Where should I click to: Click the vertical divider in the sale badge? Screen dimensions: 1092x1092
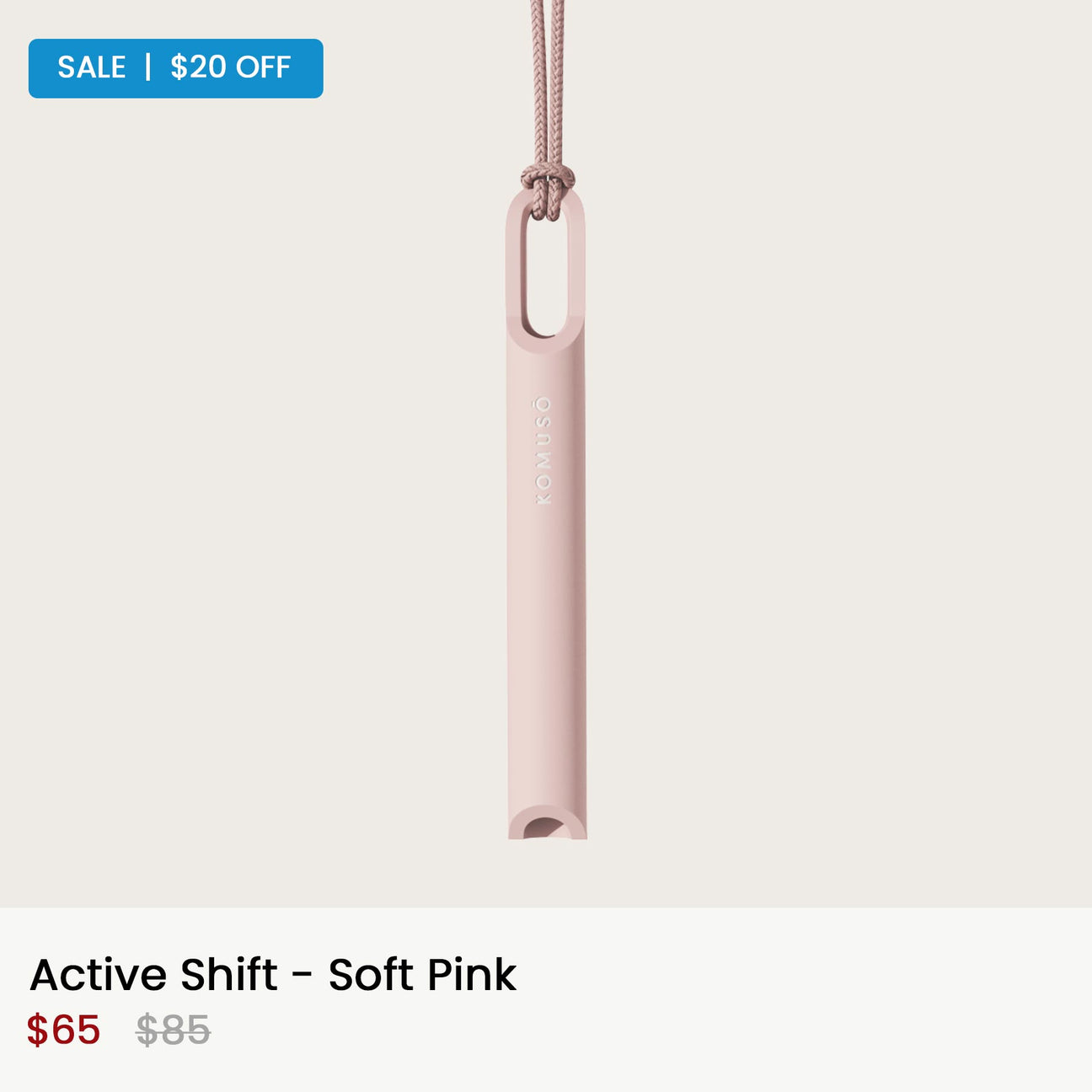(x=148, y=67)
